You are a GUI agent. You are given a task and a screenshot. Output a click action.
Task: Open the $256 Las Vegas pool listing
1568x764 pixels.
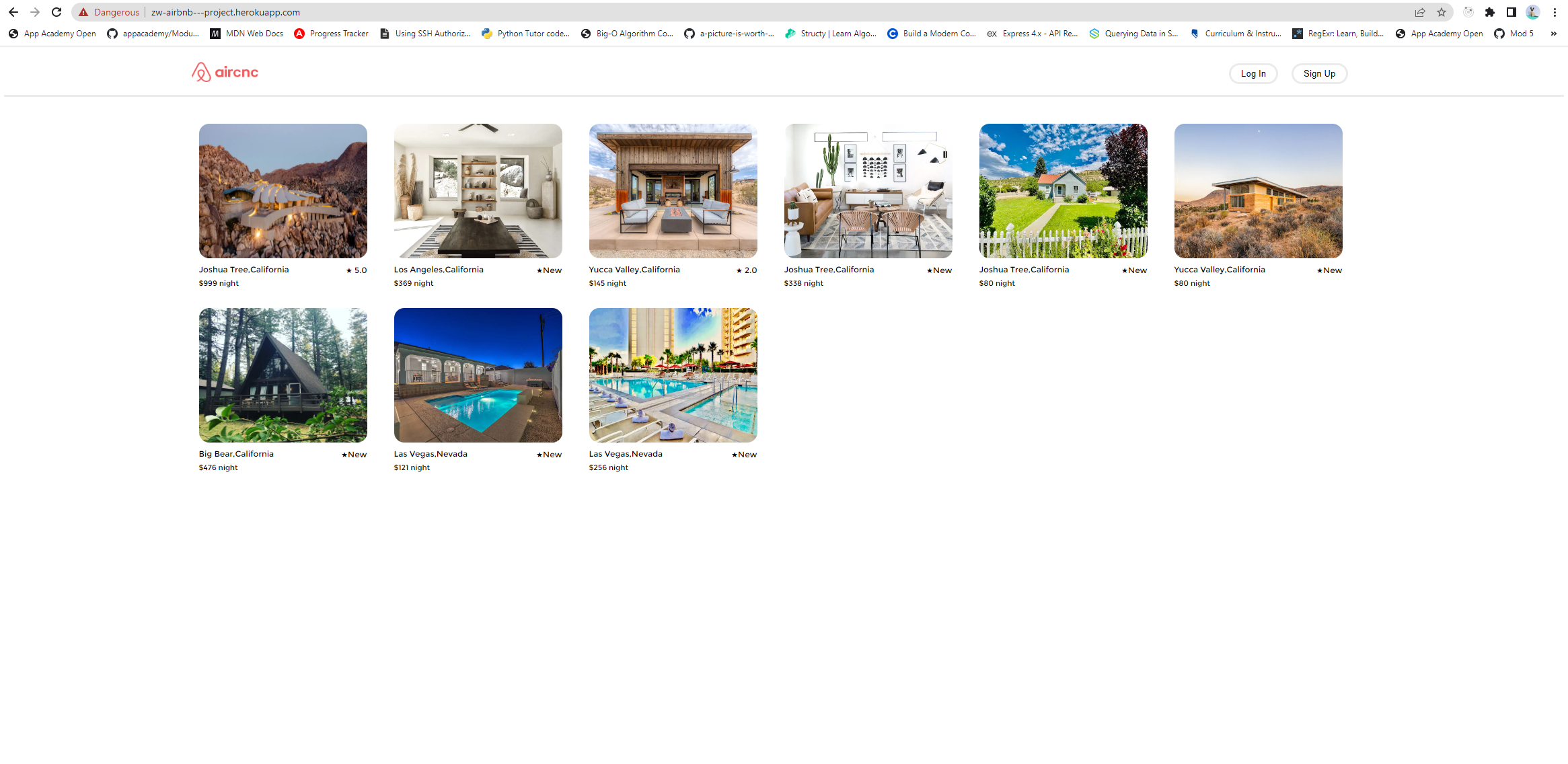tap(673, 375)
